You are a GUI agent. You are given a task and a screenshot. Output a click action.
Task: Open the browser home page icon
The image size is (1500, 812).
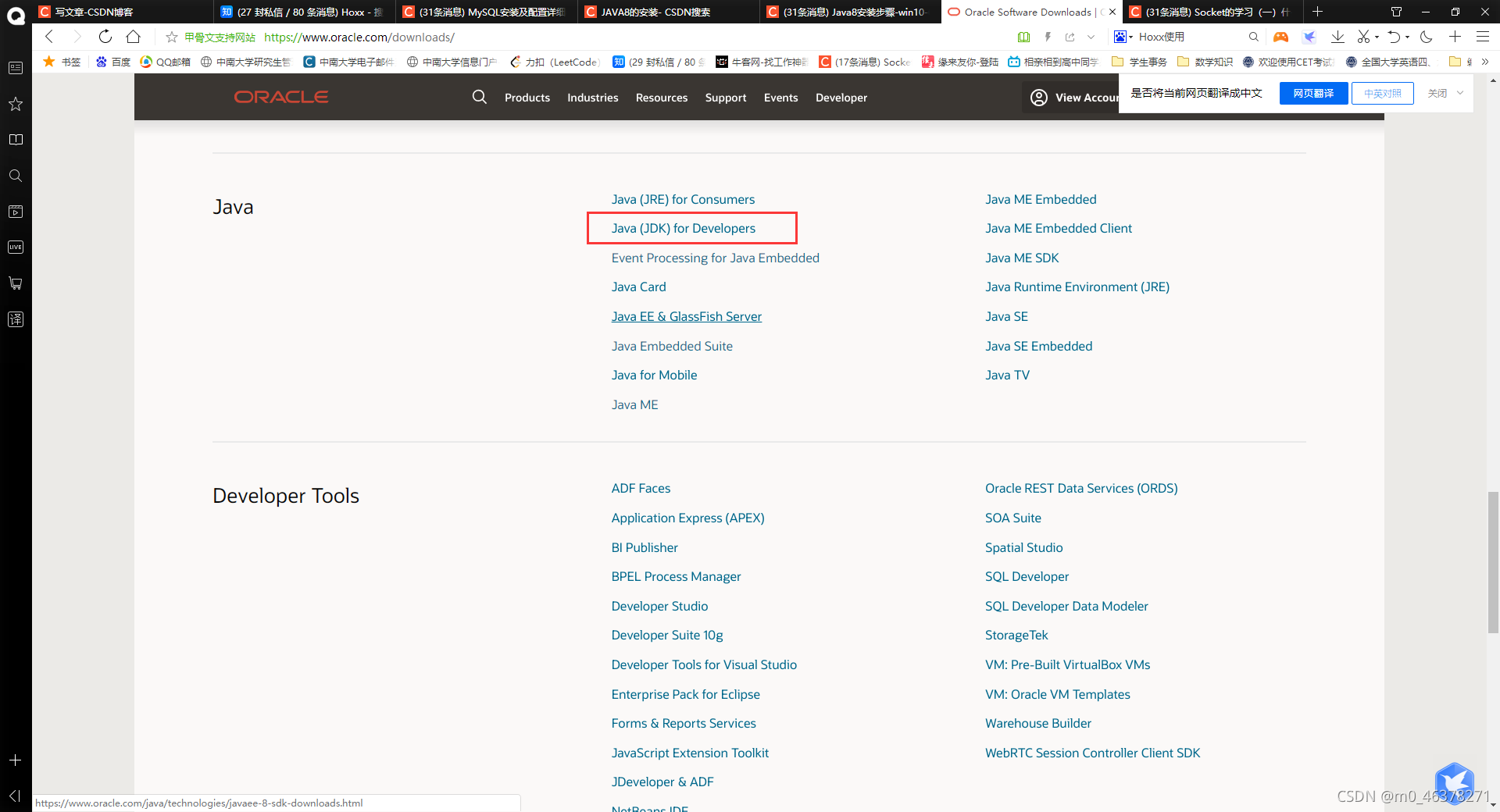134,37
